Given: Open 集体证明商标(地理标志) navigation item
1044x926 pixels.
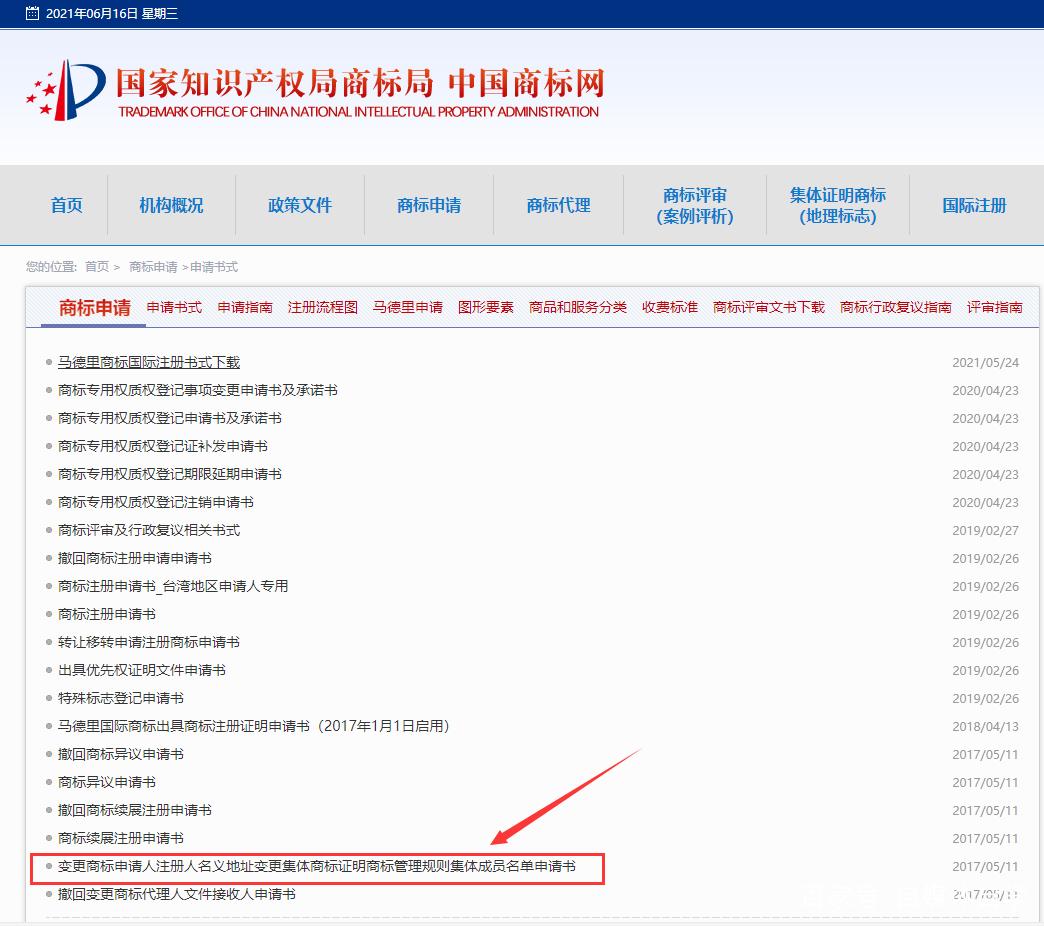Looking at the screenshot, I should 837,205.
